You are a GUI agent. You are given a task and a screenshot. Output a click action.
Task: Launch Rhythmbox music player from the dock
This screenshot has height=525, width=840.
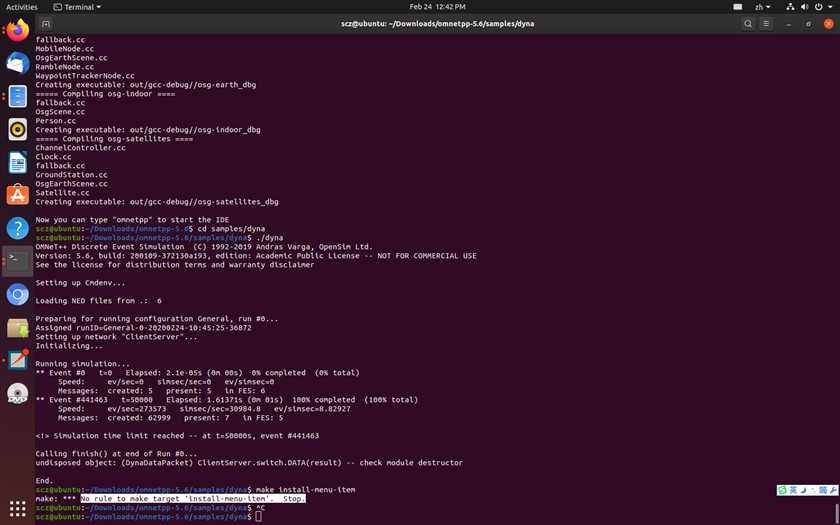(x=18, y=129)
